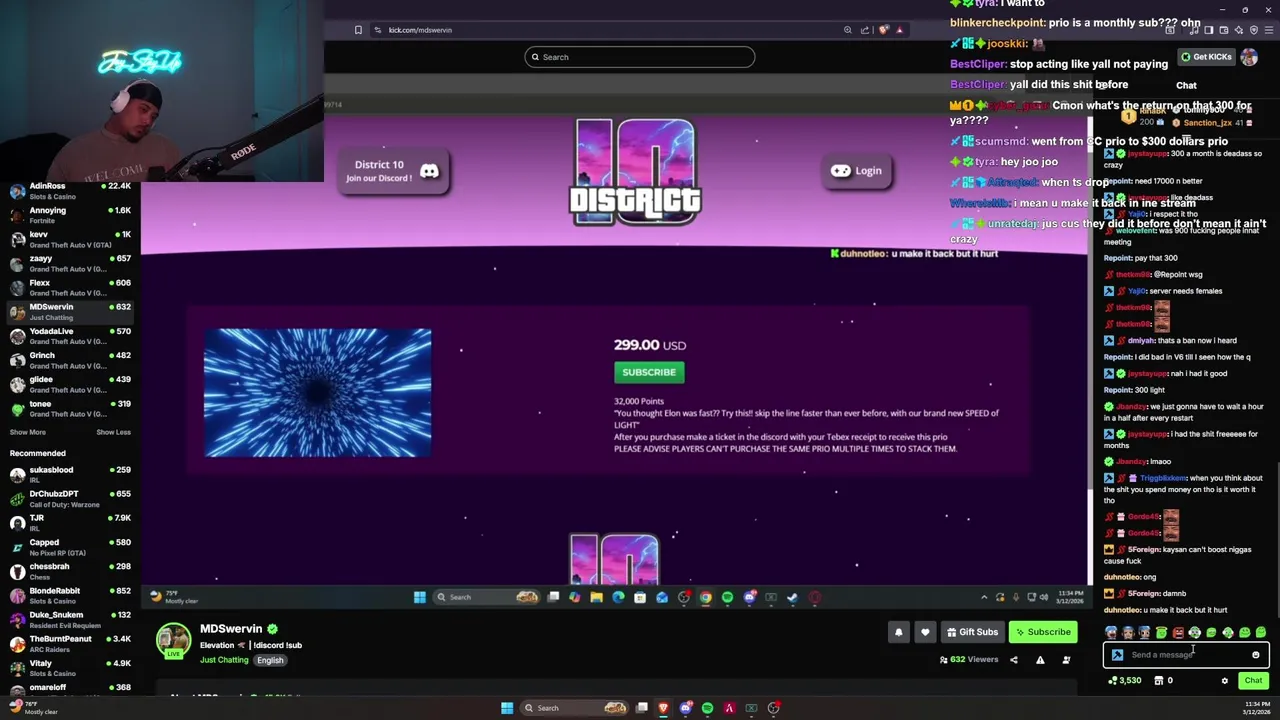Click the Get KICKs button
The width and height of the screenshot is (1280, 720).
click(1206, 57)
